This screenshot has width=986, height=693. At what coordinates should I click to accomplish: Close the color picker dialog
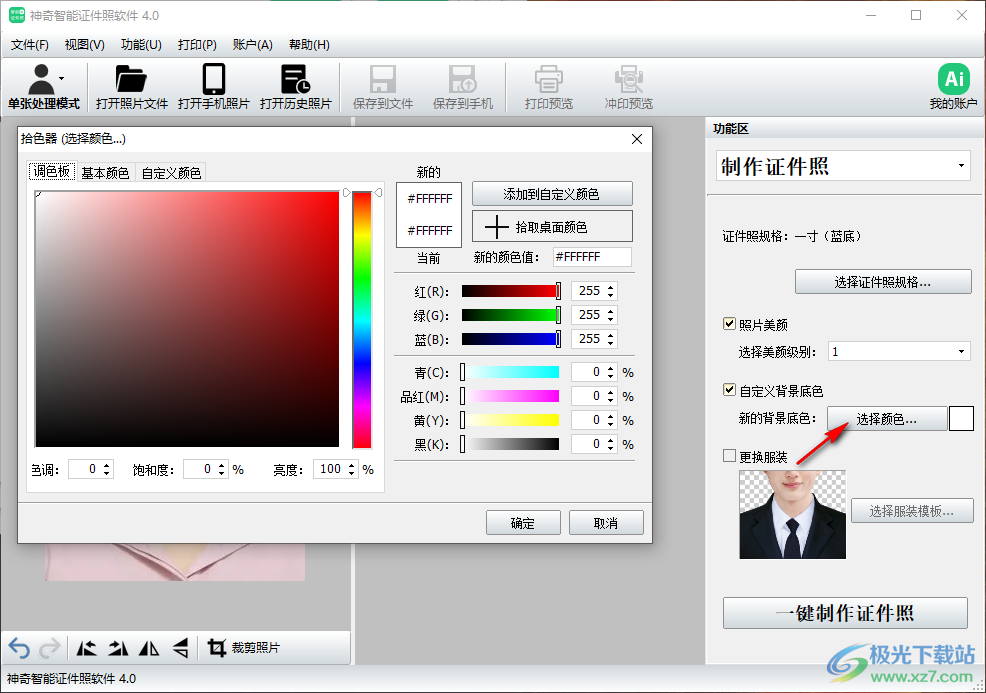coord(636,139)
